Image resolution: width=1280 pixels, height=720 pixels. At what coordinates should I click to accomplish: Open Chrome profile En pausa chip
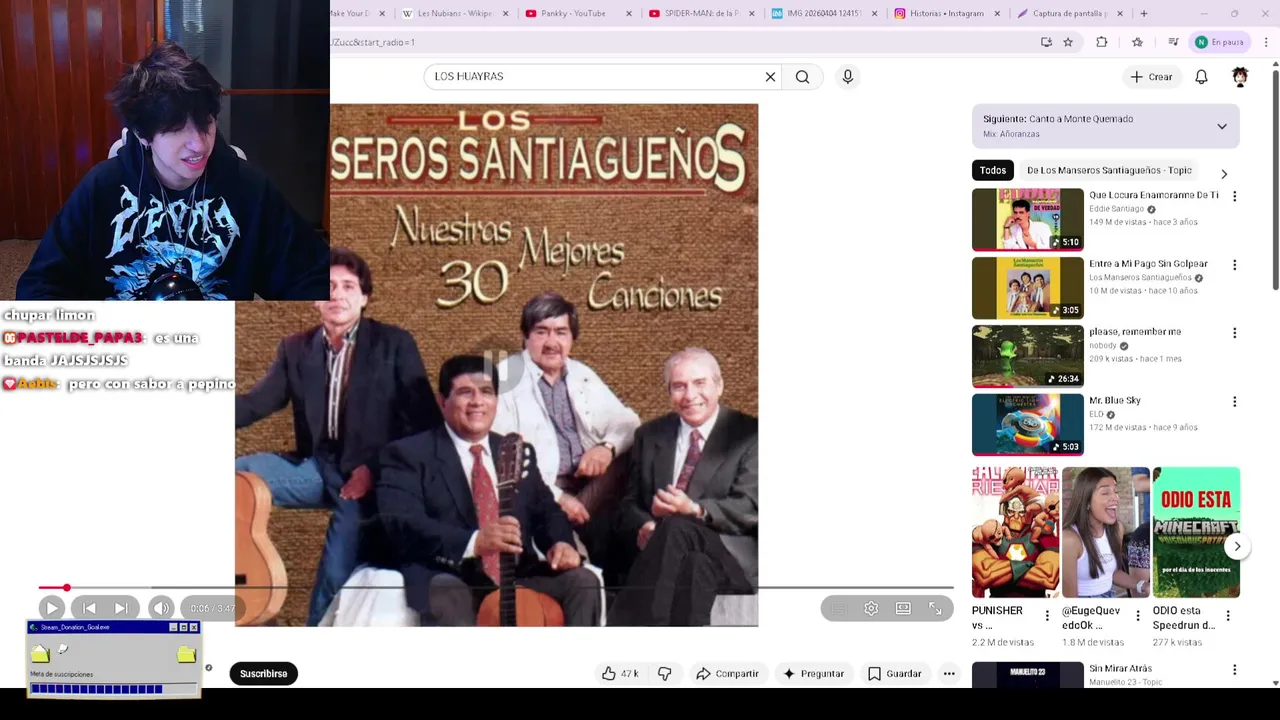(x=1220, y=42)
